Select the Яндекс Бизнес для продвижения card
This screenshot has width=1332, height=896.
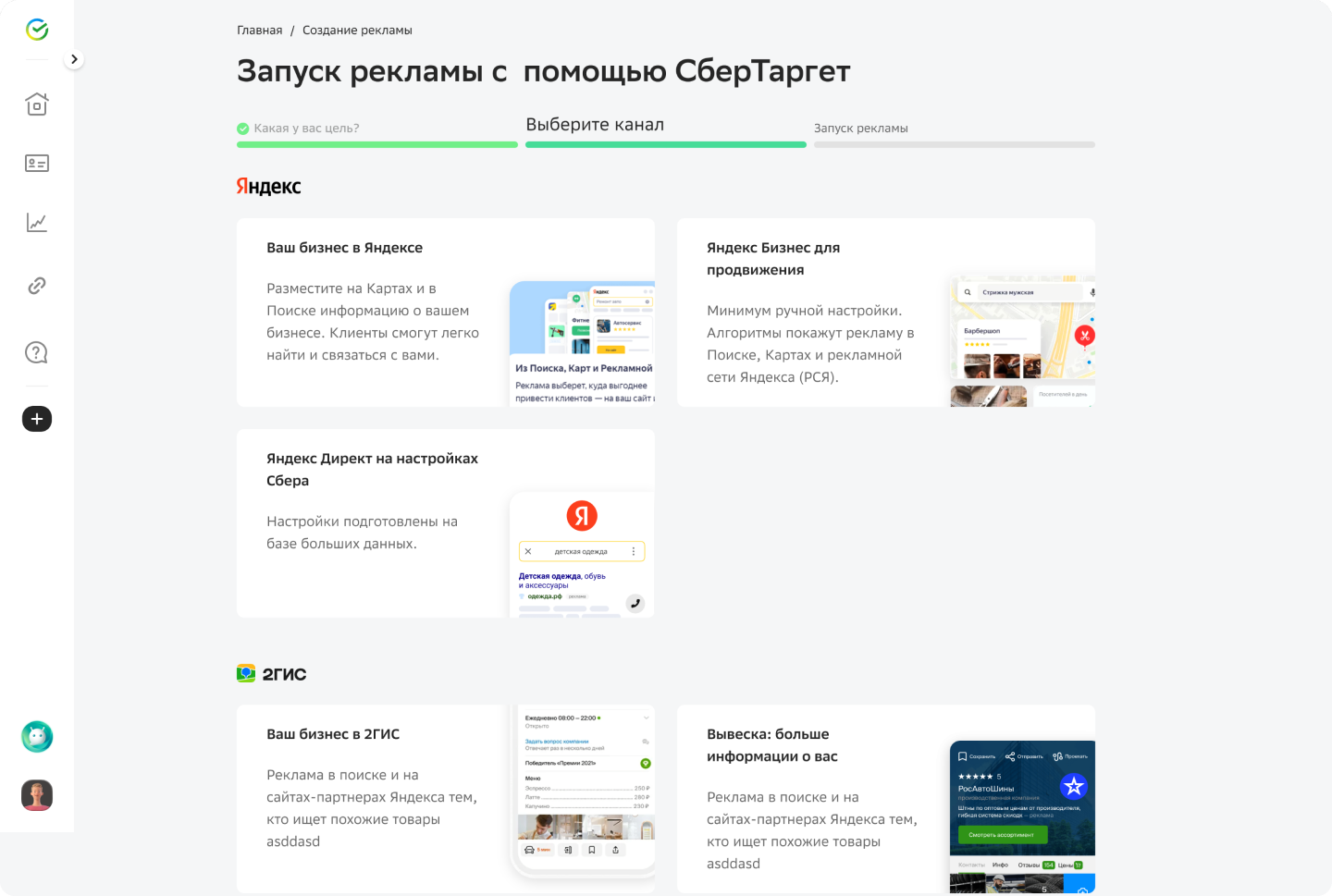click(x=886, y=313)
